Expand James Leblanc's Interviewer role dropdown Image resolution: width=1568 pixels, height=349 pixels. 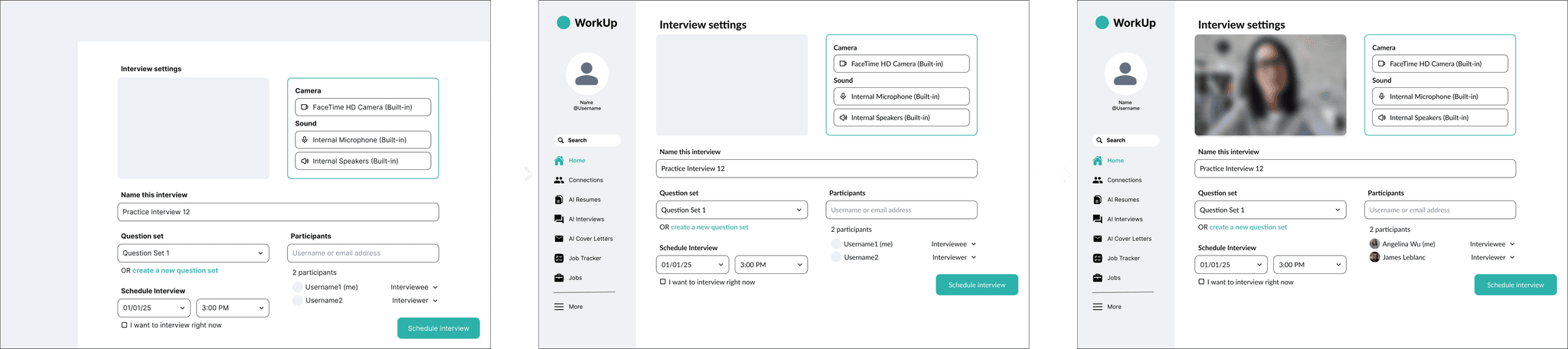point(1511,258)
